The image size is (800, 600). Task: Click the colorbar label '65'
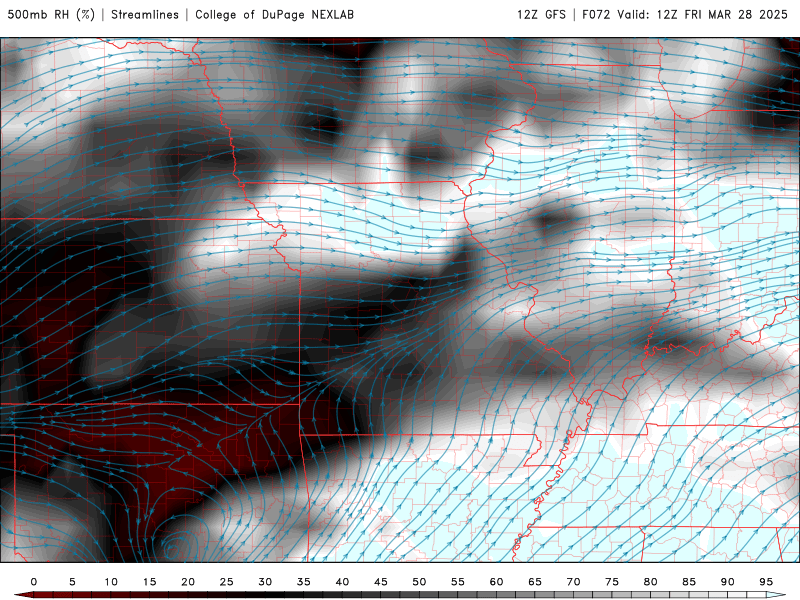click(x=535, y=582)
